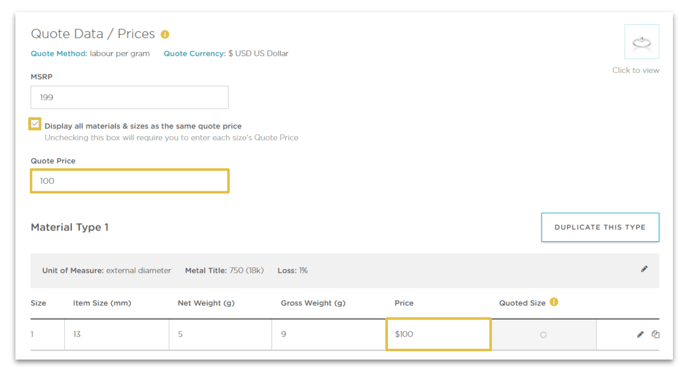Screen dimensions: 688x376
Task: Edit Material Type 1 details with pencil icon
Action: click(644, 269)
